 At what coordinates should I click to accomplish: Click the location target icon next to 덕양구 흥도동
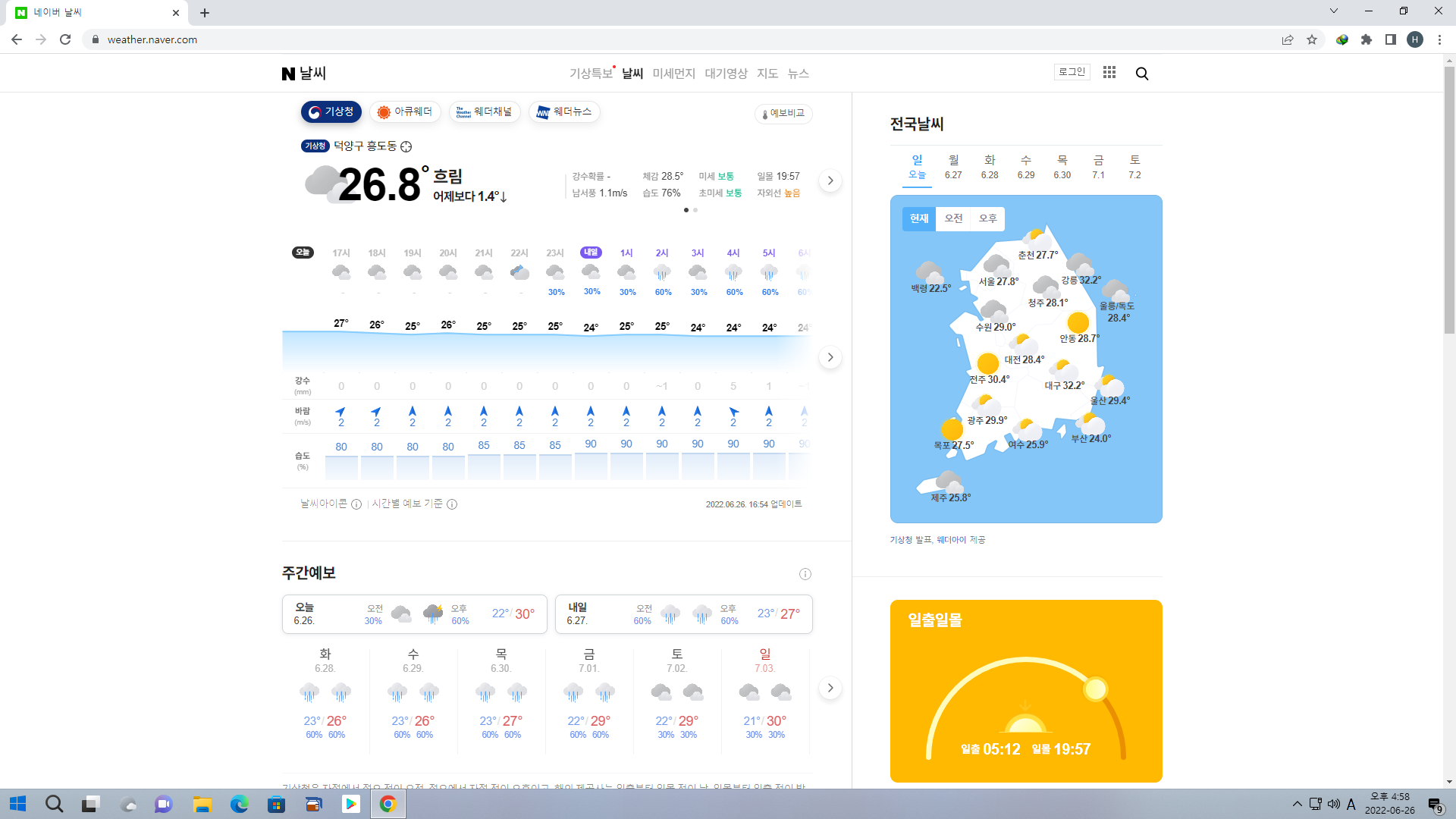click(406, 146)
